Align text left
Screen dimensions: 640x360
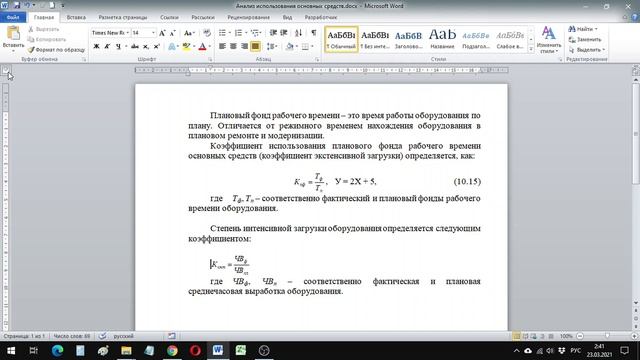222,47
